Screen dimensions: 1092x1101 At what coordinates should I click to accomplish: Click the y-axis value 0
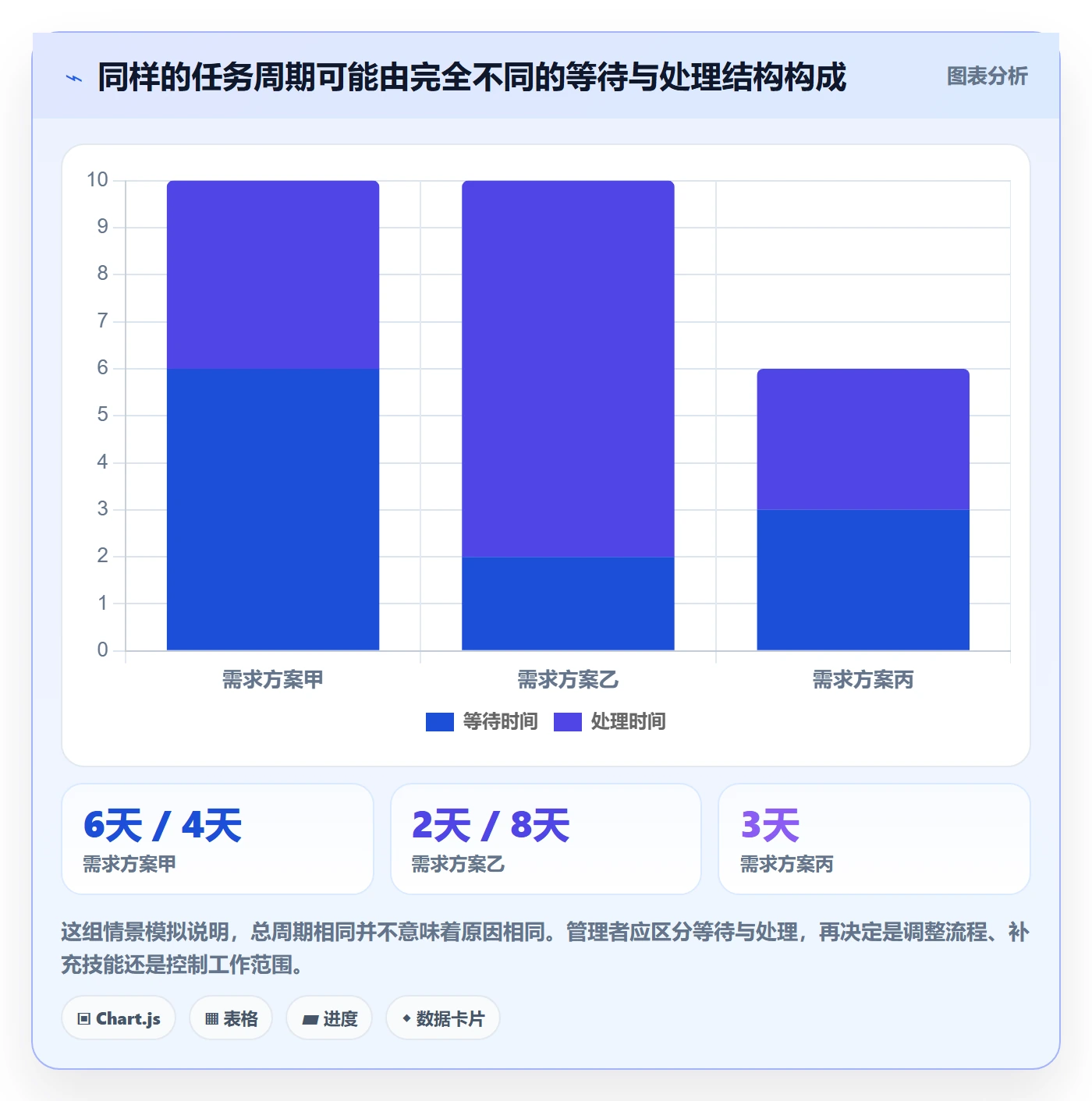tap(102, 650)
